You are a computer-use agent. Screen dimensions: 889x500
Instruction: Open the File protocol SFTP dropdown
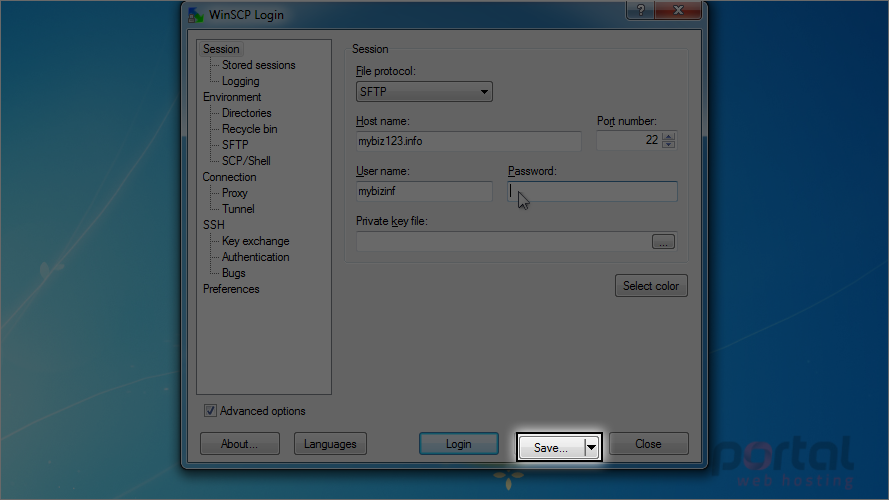point(424,91)
